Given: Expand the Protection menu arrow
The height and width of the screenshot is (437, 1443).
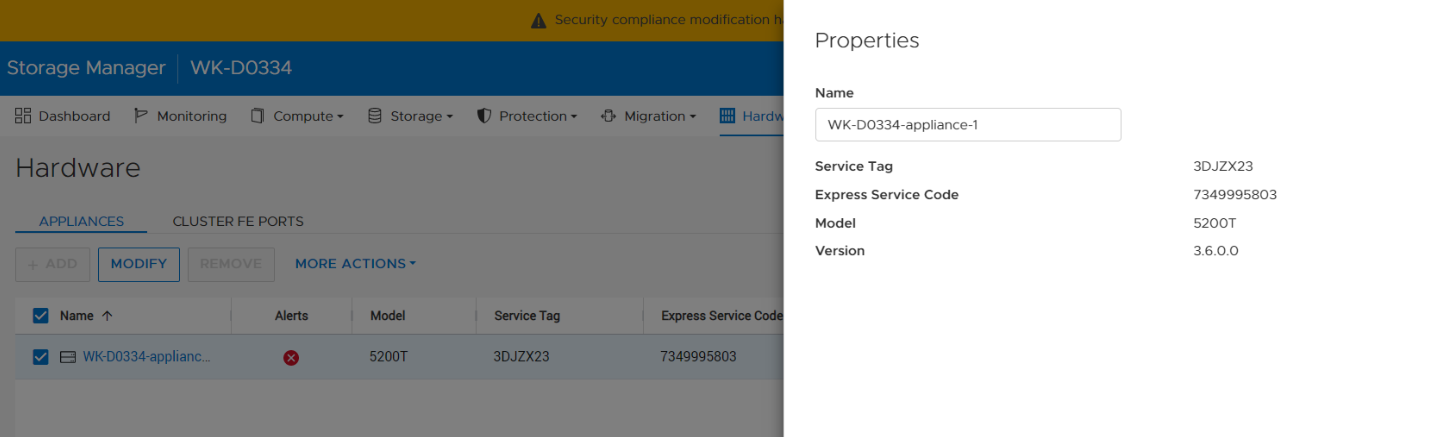Looking at the screenshot, I should click(574, 117).
